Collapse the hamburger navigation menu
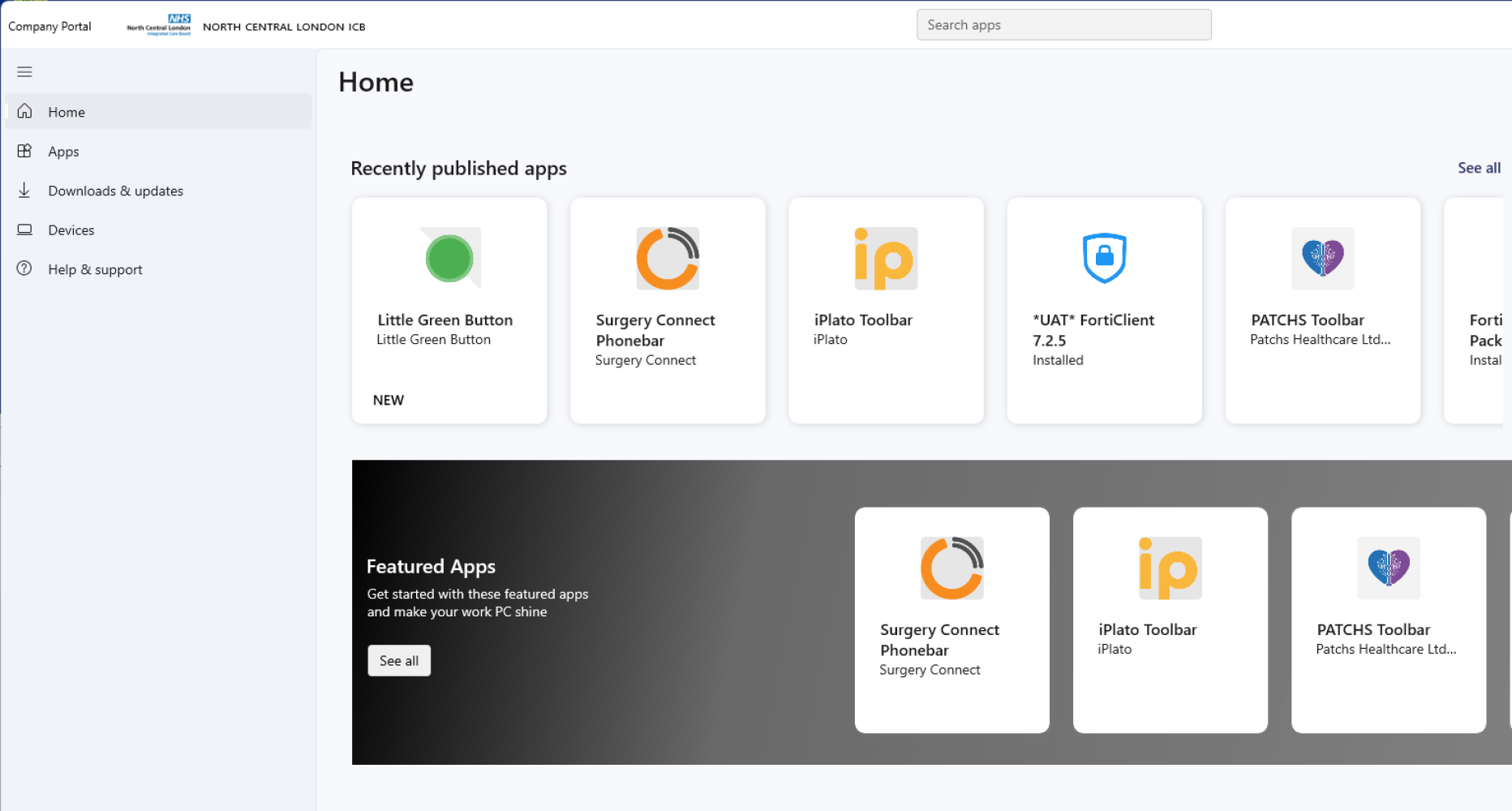This screenshot has width=1512, height=811. [x=24, y=72]
